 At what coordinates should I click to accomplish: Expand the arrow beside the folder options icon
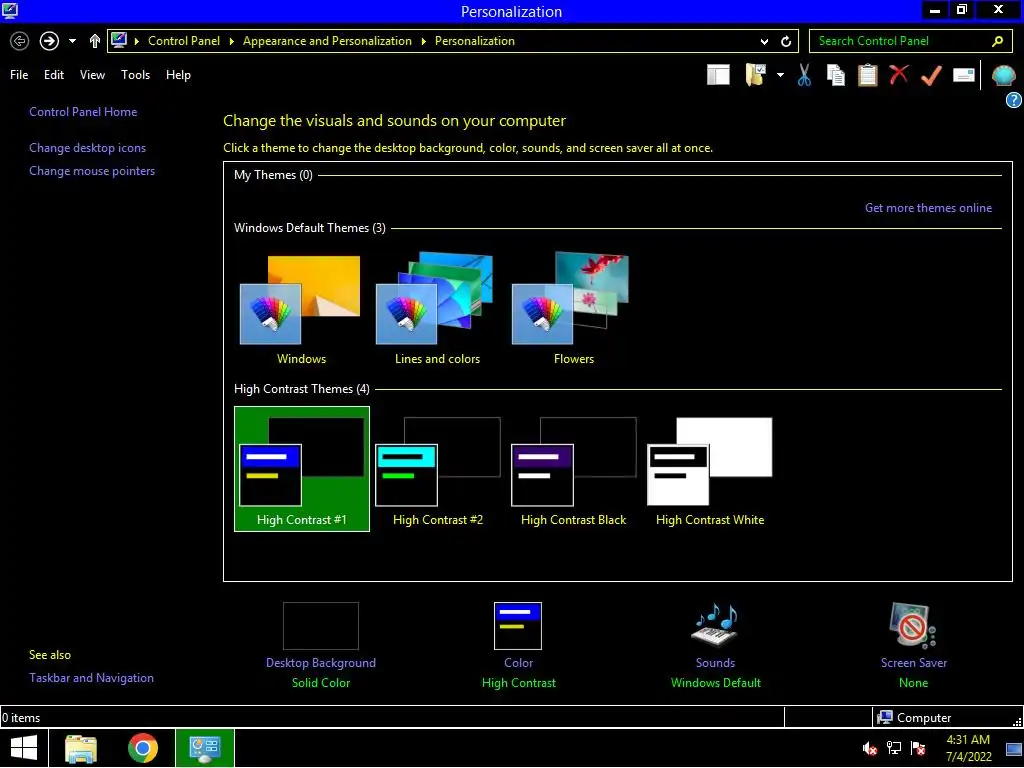tap(780, 75)
